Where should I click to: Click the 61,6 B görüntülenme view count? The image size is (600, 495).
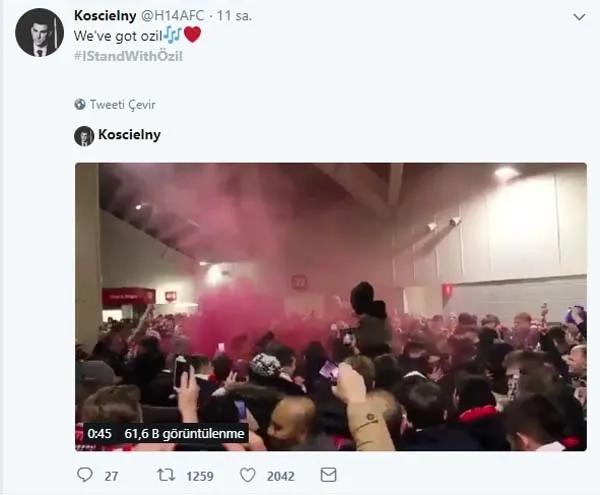[x=184, y=433]
